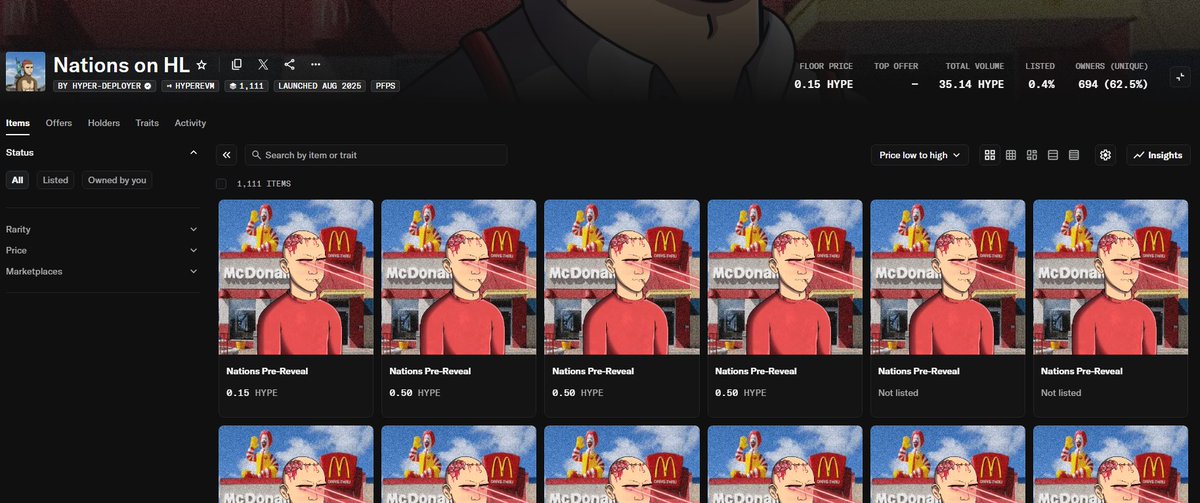Expand the Marketplaces filter section

click(102, 271)
